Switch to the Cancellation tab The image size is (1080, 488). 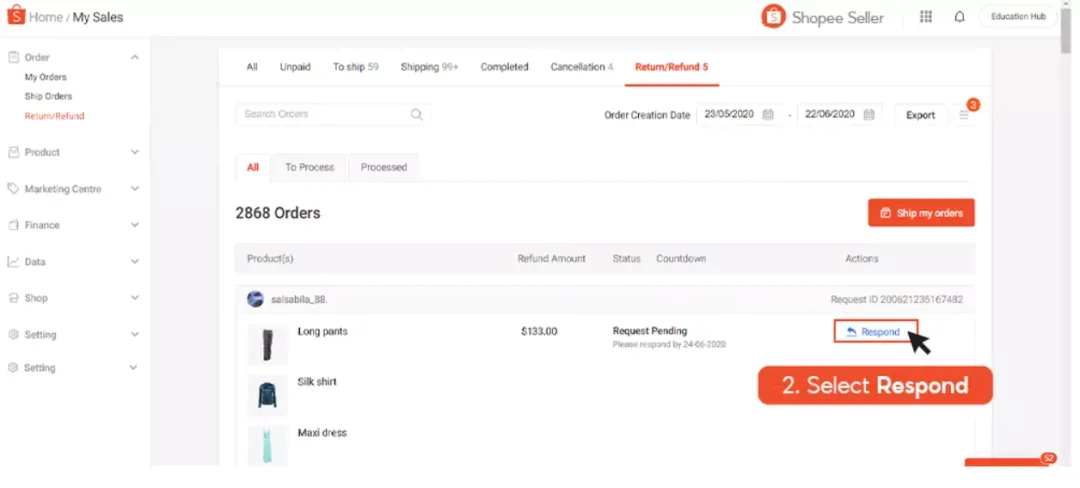581,67
